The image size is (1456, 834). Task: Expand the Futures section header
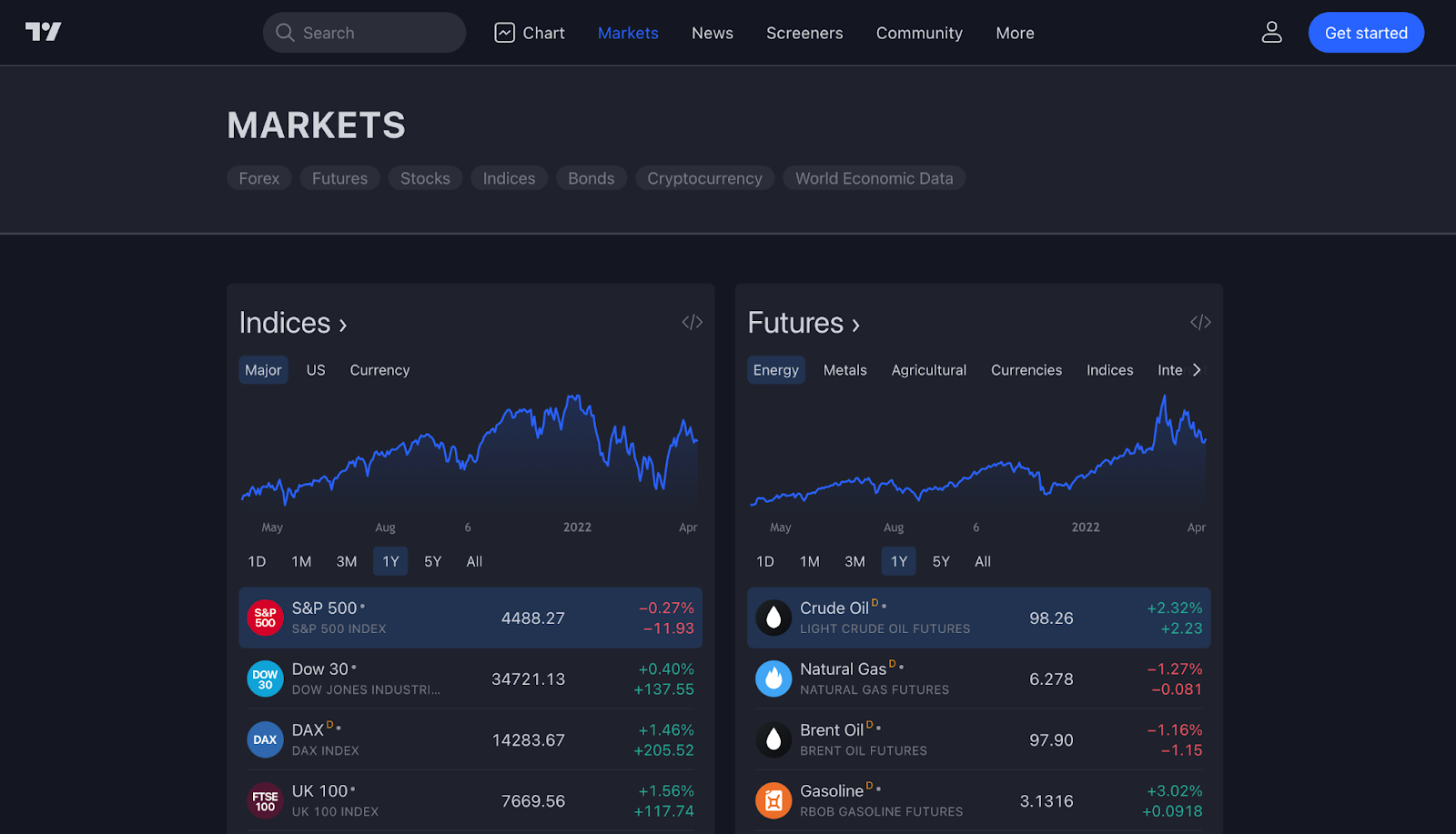coord(804,322)
